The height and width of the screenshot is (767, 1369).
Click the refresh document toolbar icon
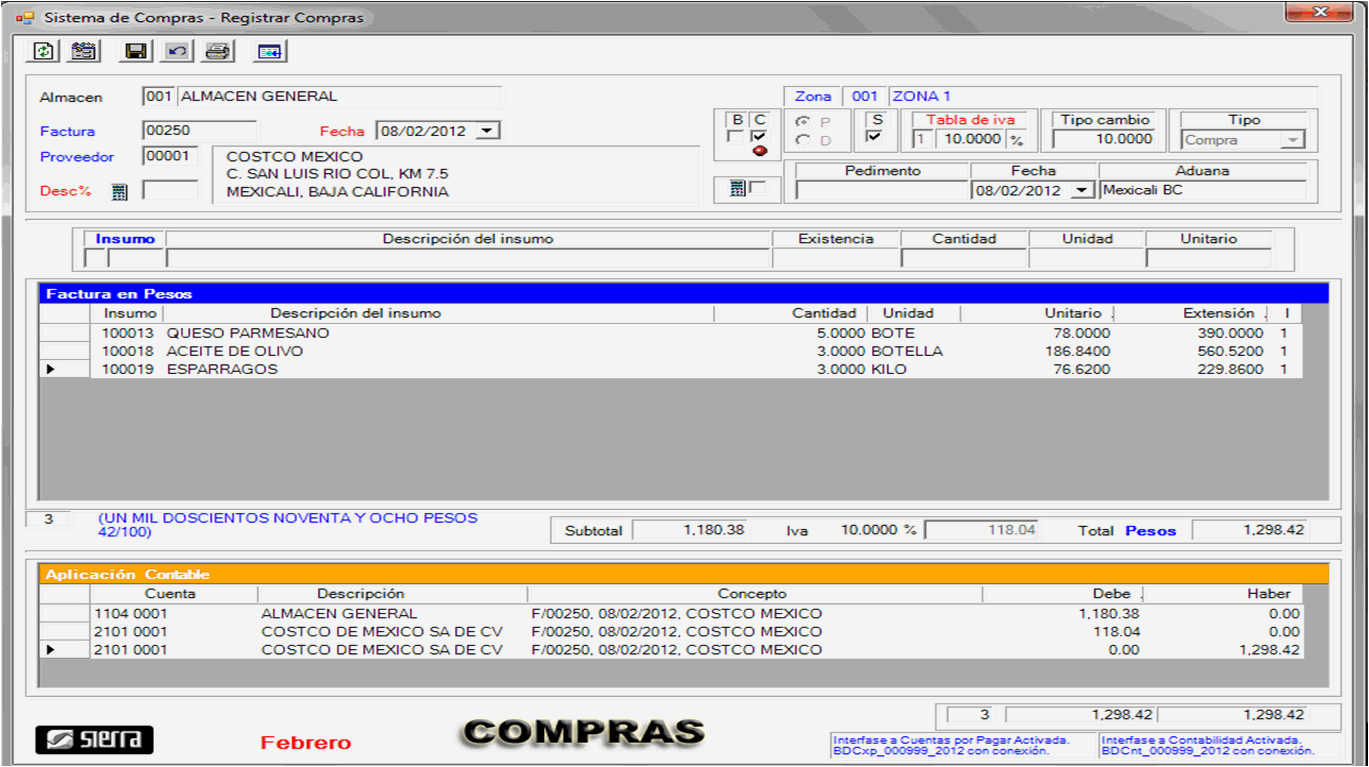(44, 51)
